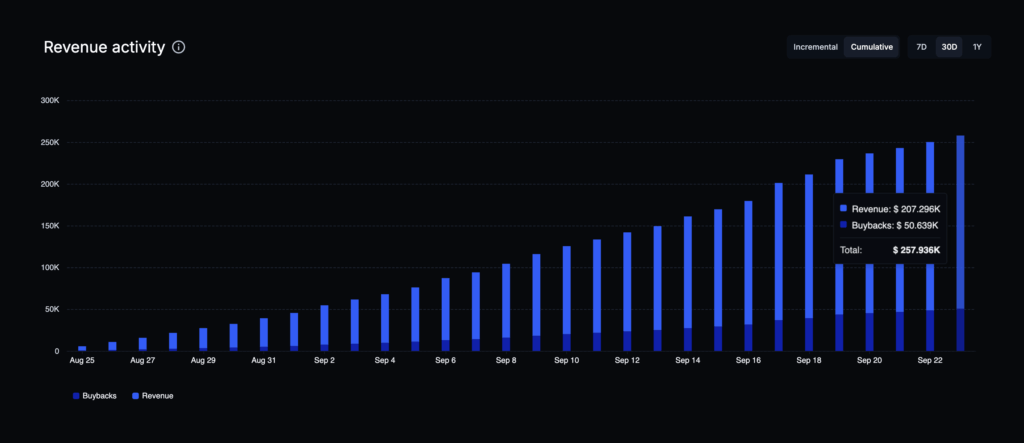Click the Sep 14 bar's light blue section
Screen dimensions: 1024x443
coord(688,270)
